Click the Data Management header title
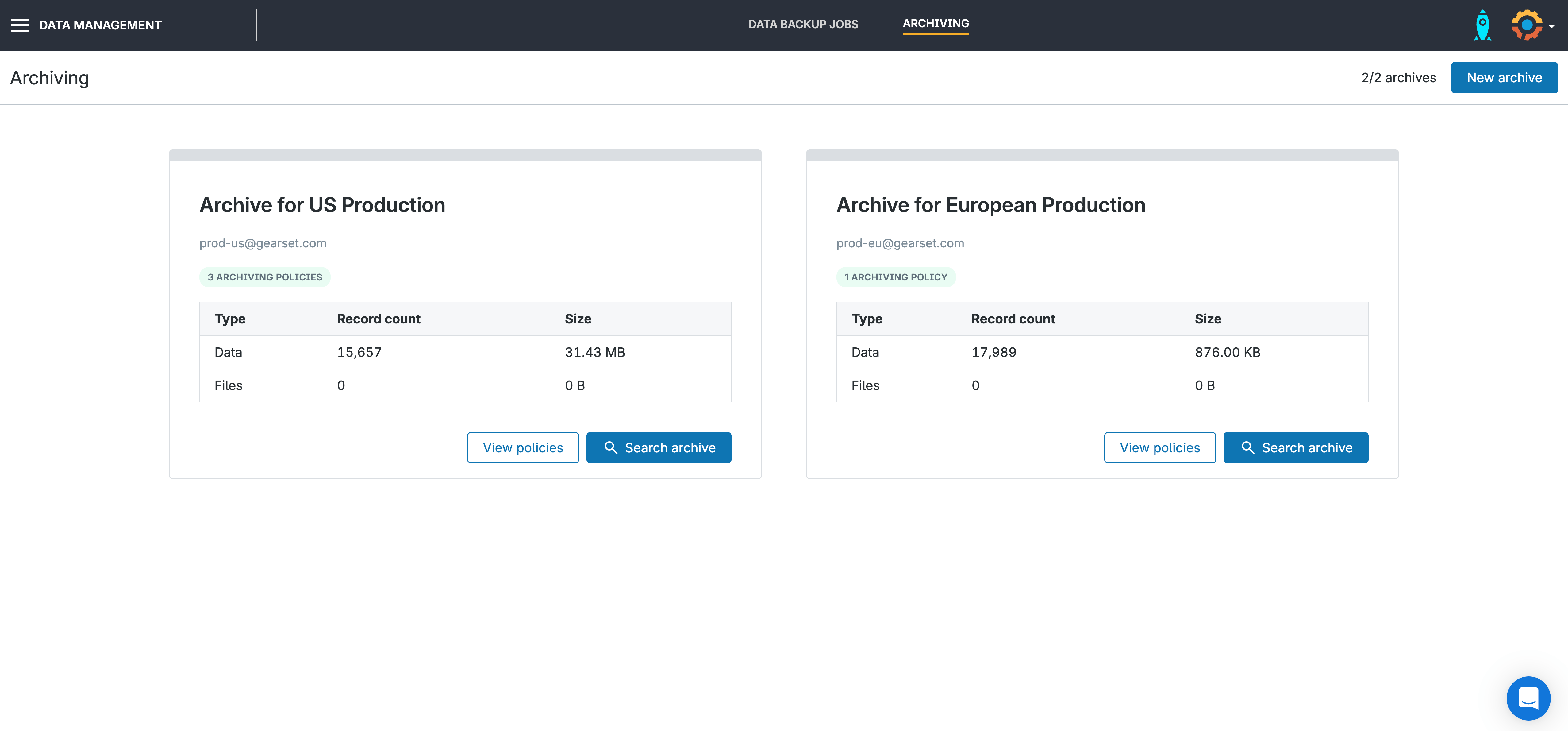This screenshot has height=731, width=1568. point(100,25)
